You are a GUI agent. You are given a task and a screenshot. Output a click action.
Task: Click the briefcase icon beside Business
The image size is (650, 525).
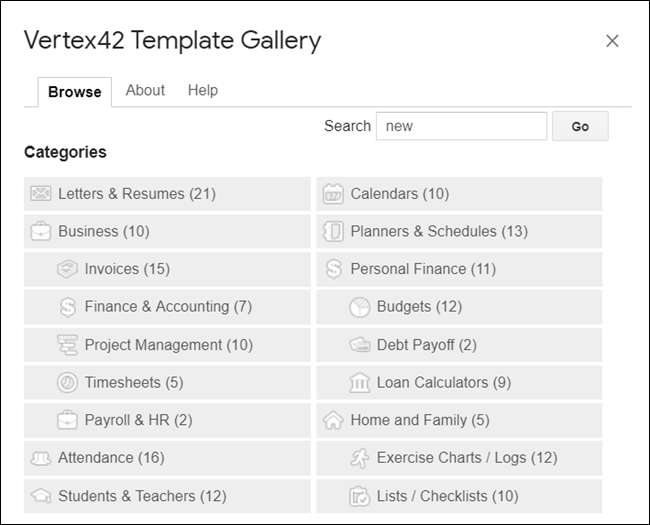click(41, 232)
